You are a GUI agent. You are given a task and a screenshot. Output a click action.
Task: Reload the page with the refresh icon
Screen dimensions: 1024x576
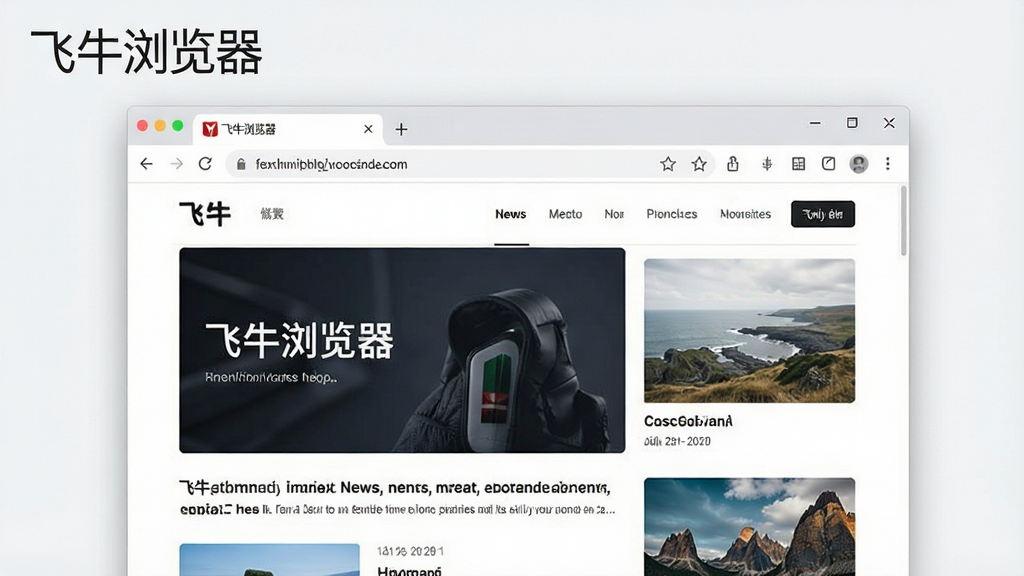tap(205, 164)
